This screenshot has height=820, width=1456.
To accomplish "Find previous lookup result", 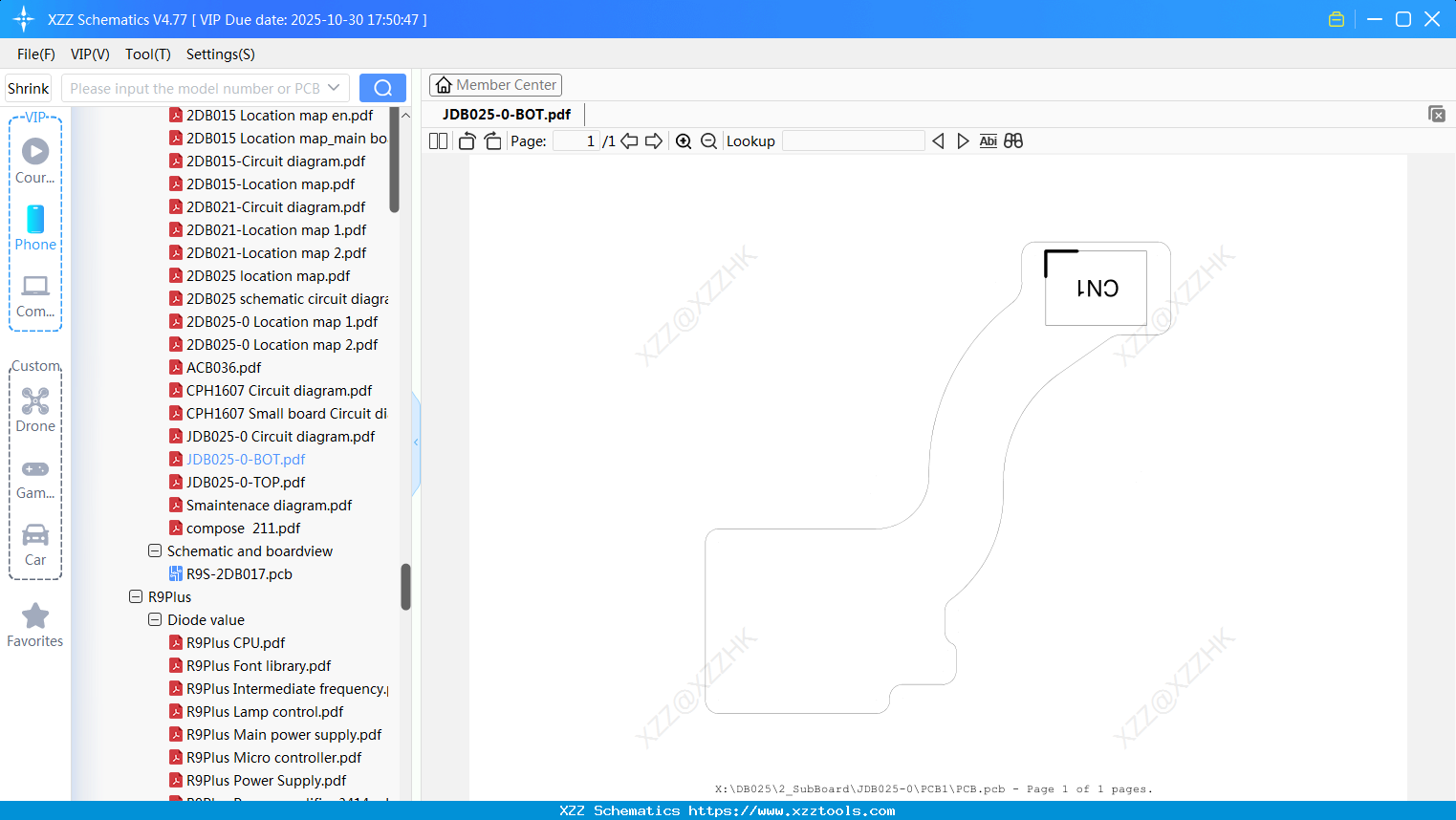I will [938, 141].
